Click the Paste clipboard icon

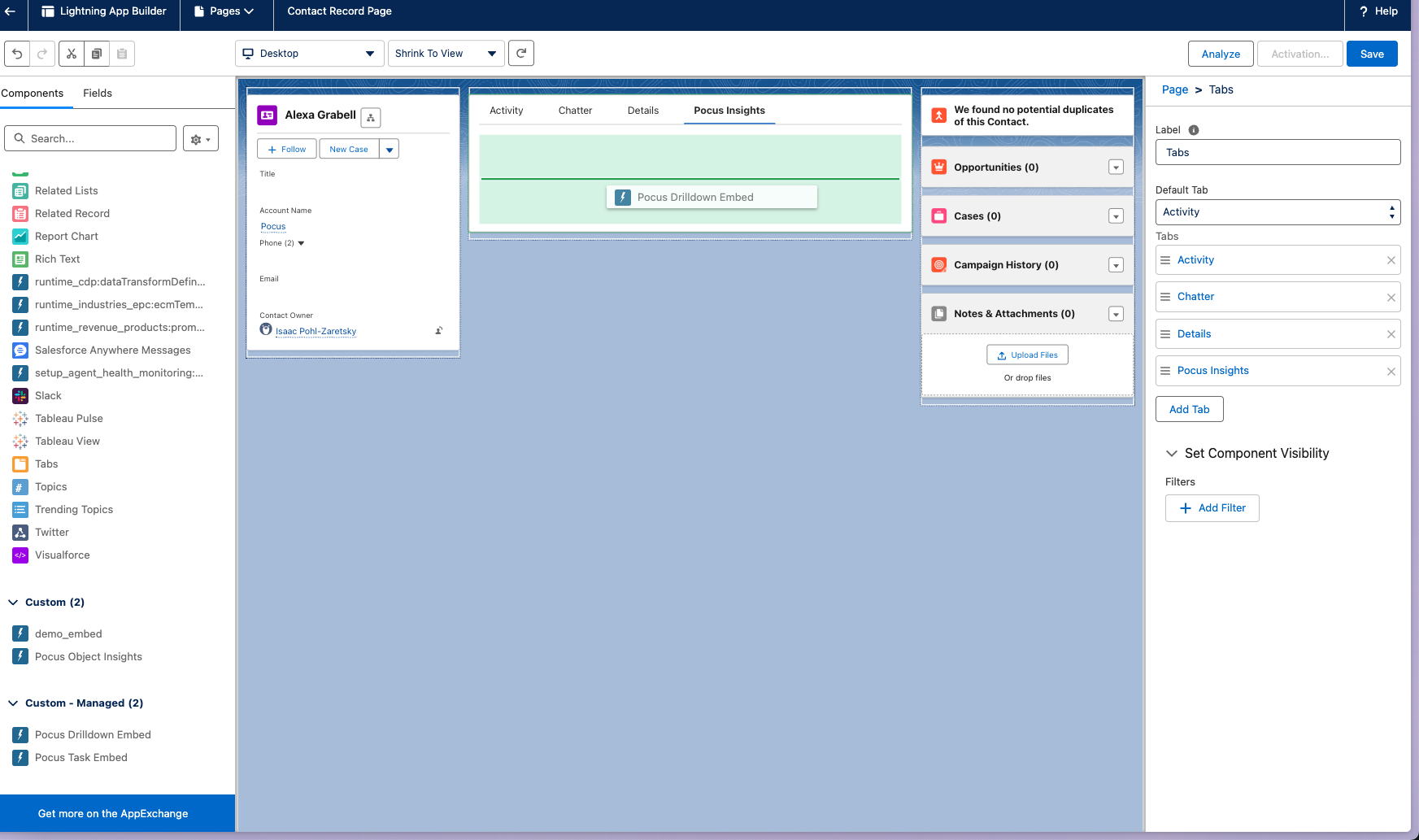(x=122, y=54)
